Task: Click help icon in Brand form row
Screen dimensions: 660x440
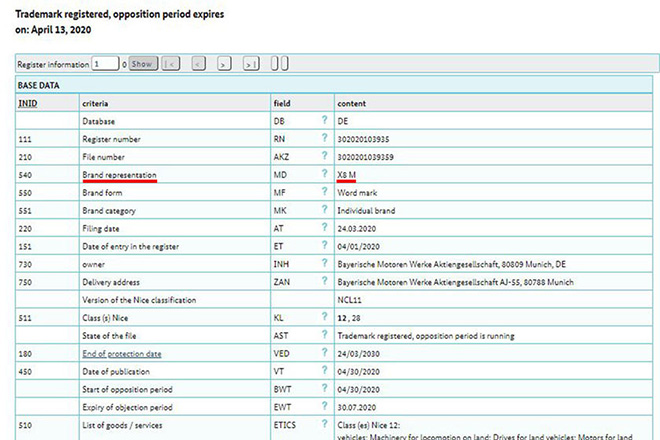Action: coord(324,192)
